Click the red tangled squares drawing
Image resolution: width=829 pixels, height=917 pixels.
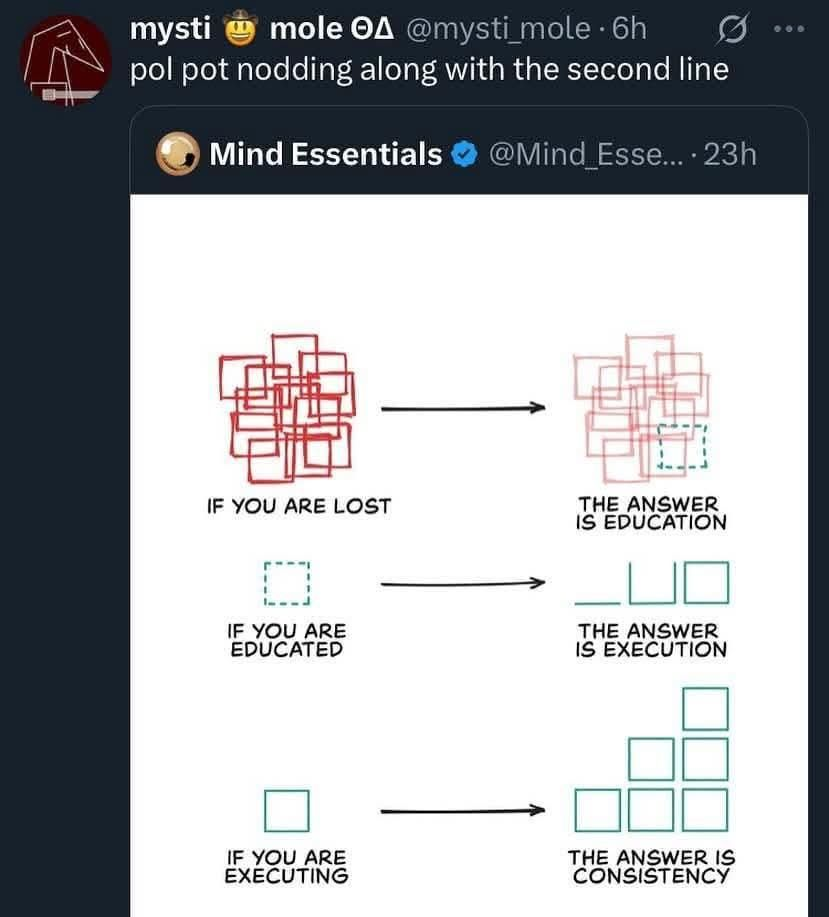pos(286,408)
